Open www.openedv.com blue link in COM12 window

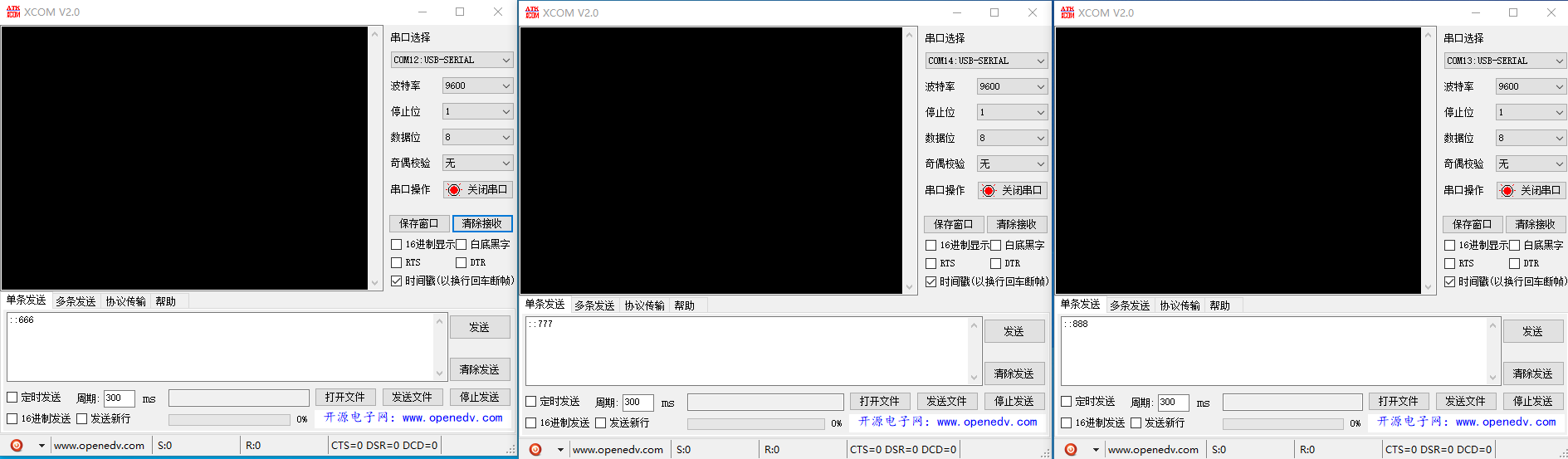452,417
